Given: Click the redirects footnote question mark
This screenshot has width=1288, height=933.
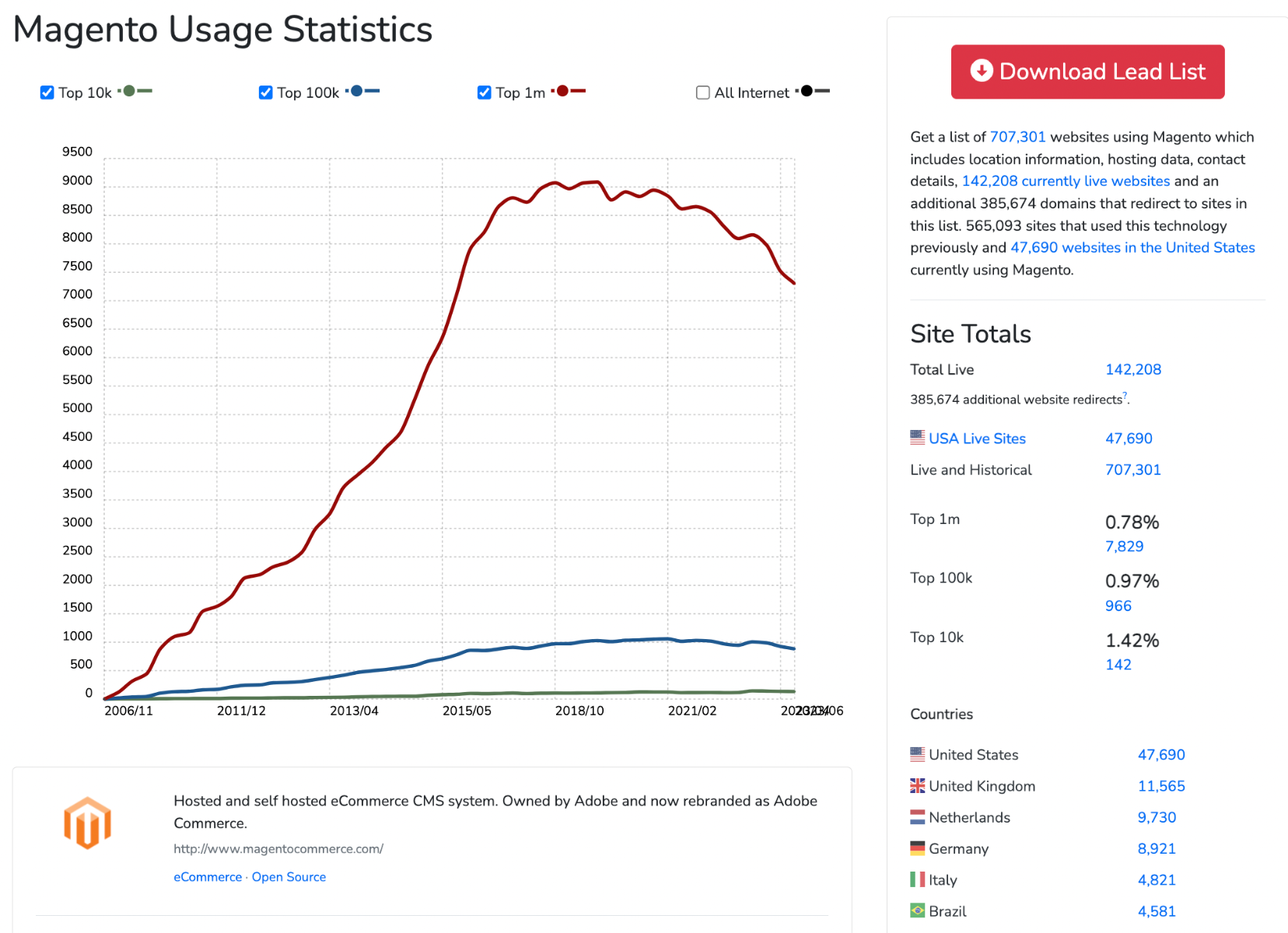Looking at the screenshot, I should click(x=1125, y=396).
